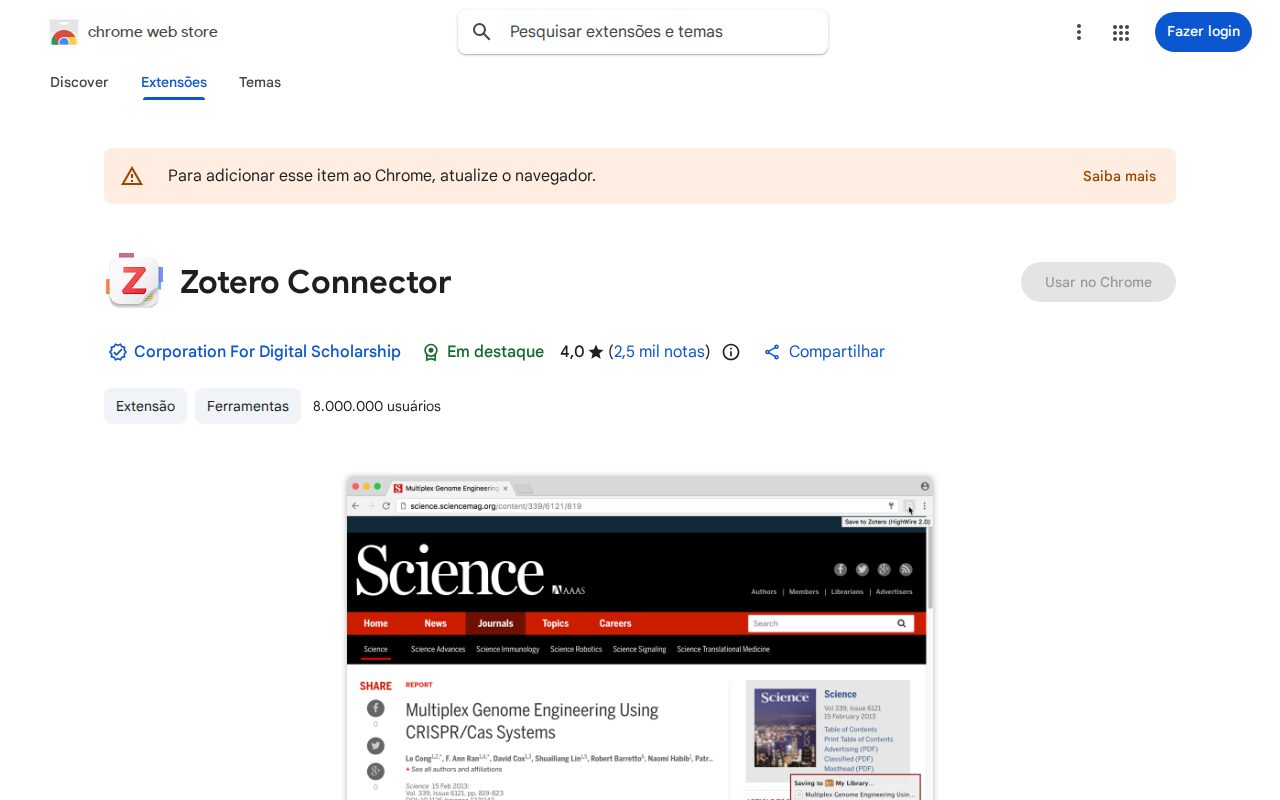Click the ratings info circle icon
Image resolution: width=1280 pixels, height=800 pixels.
click(x=731, y=352)
